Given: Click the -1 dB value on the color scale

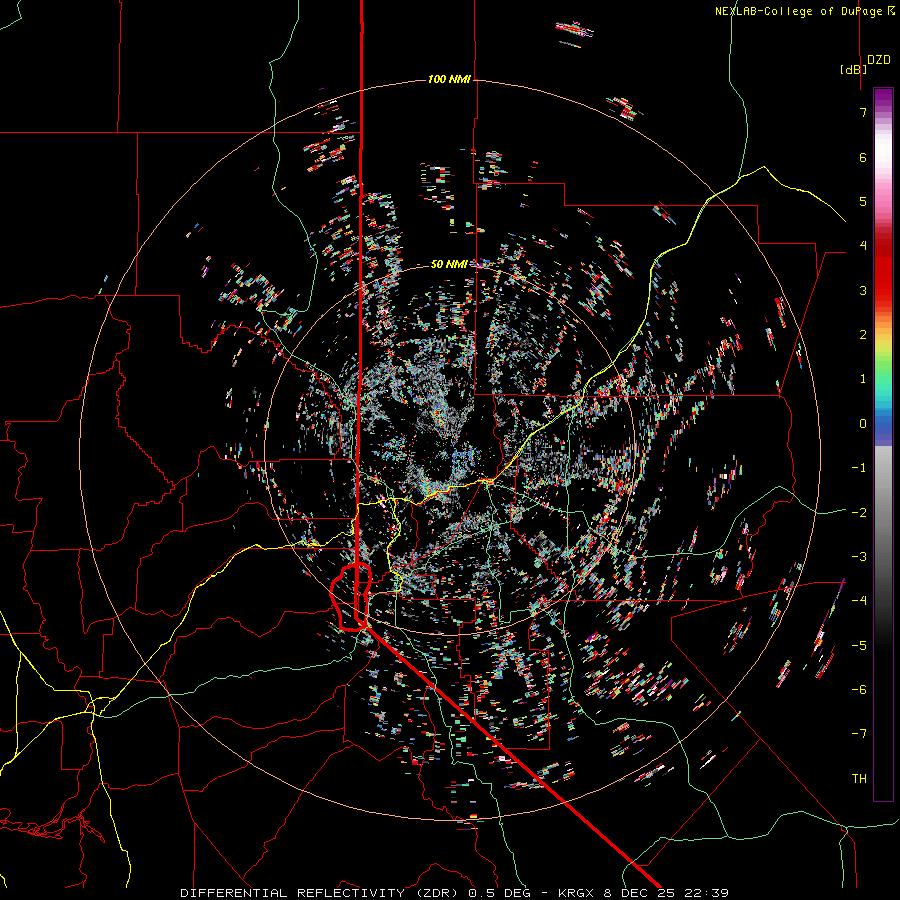Looking at the screenshot, I should (859, 468).
